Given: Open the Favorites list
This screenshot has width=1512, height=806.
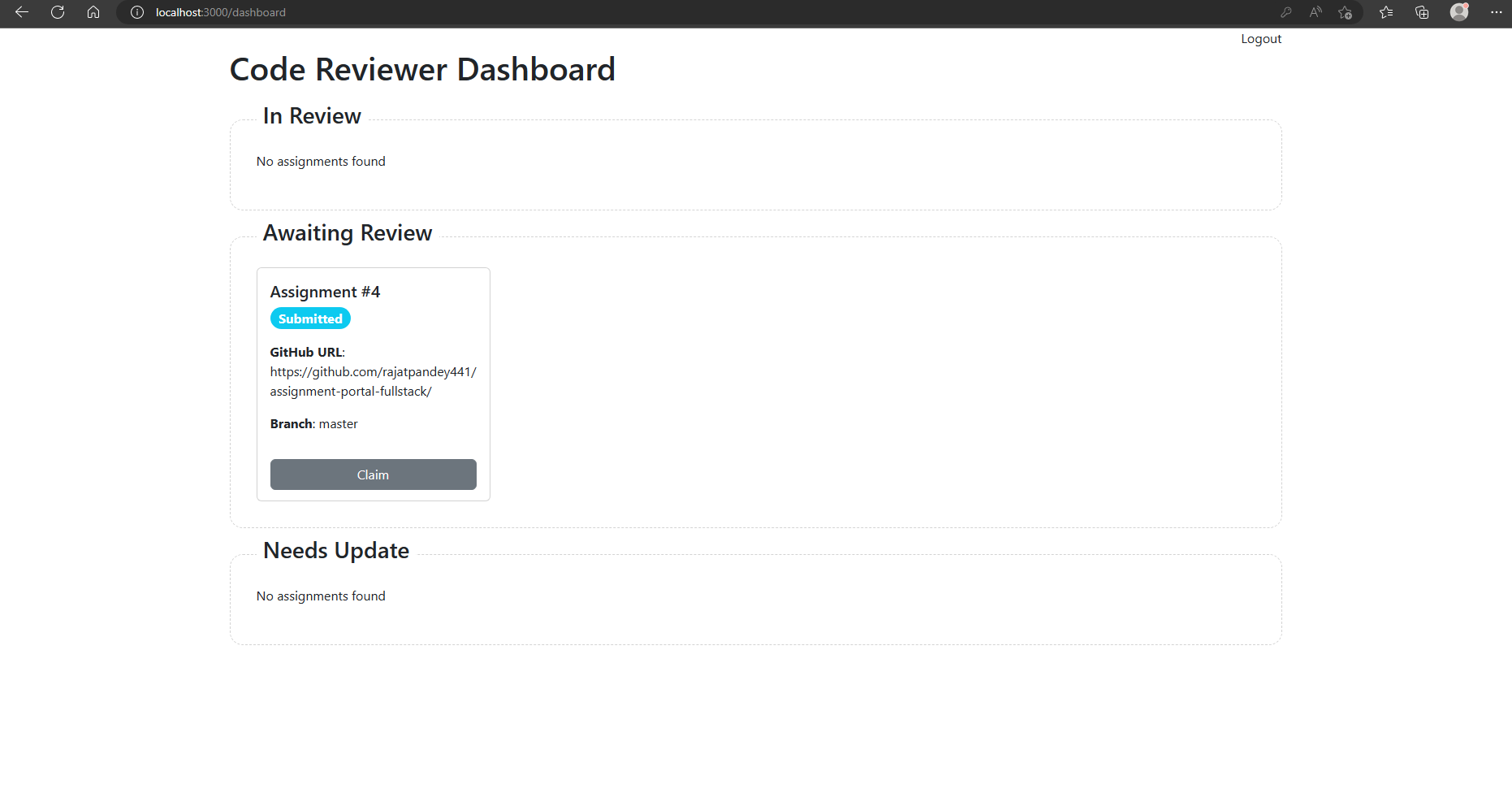Looking at the screenshot, I should point(1386,12).
